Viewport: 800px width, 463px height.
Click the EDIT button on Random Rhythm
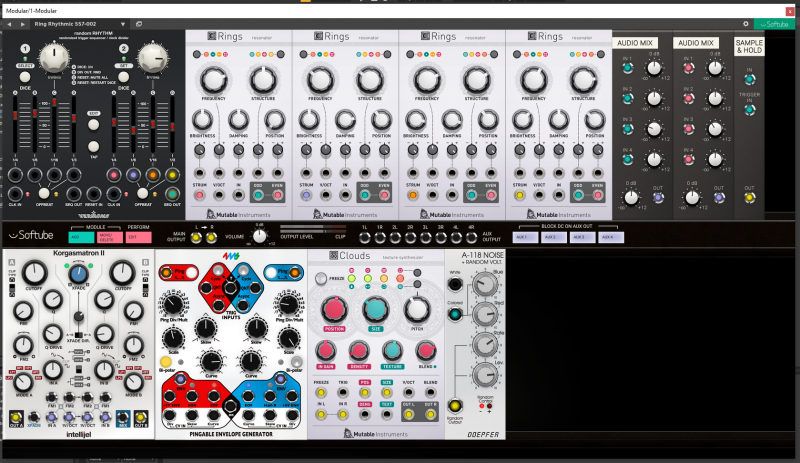point(93,124)
